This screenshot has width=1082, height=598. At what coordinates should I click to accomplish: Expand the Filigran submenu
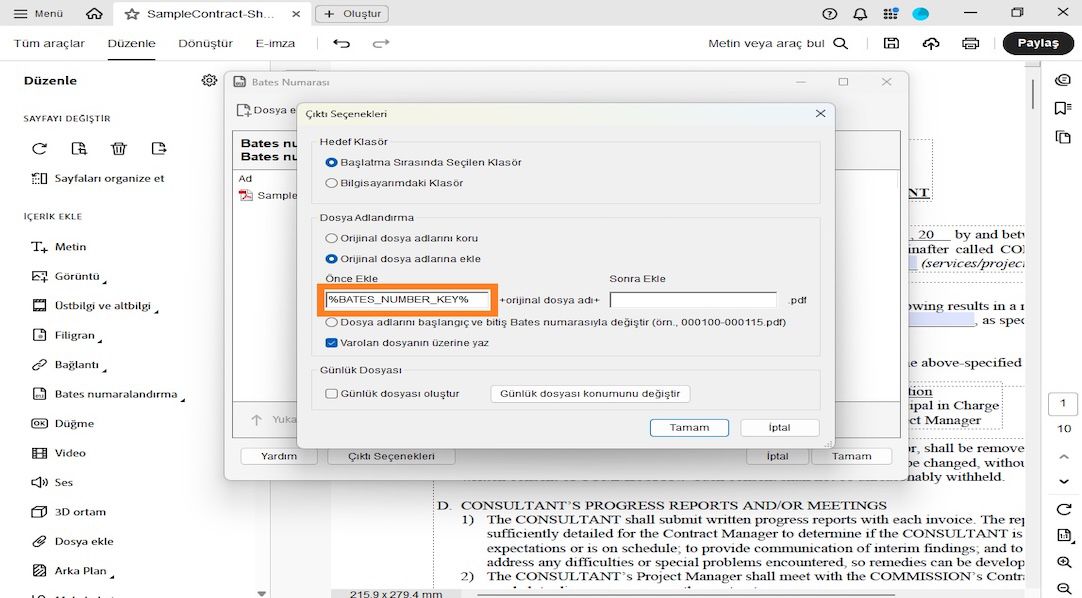(100, 340)
